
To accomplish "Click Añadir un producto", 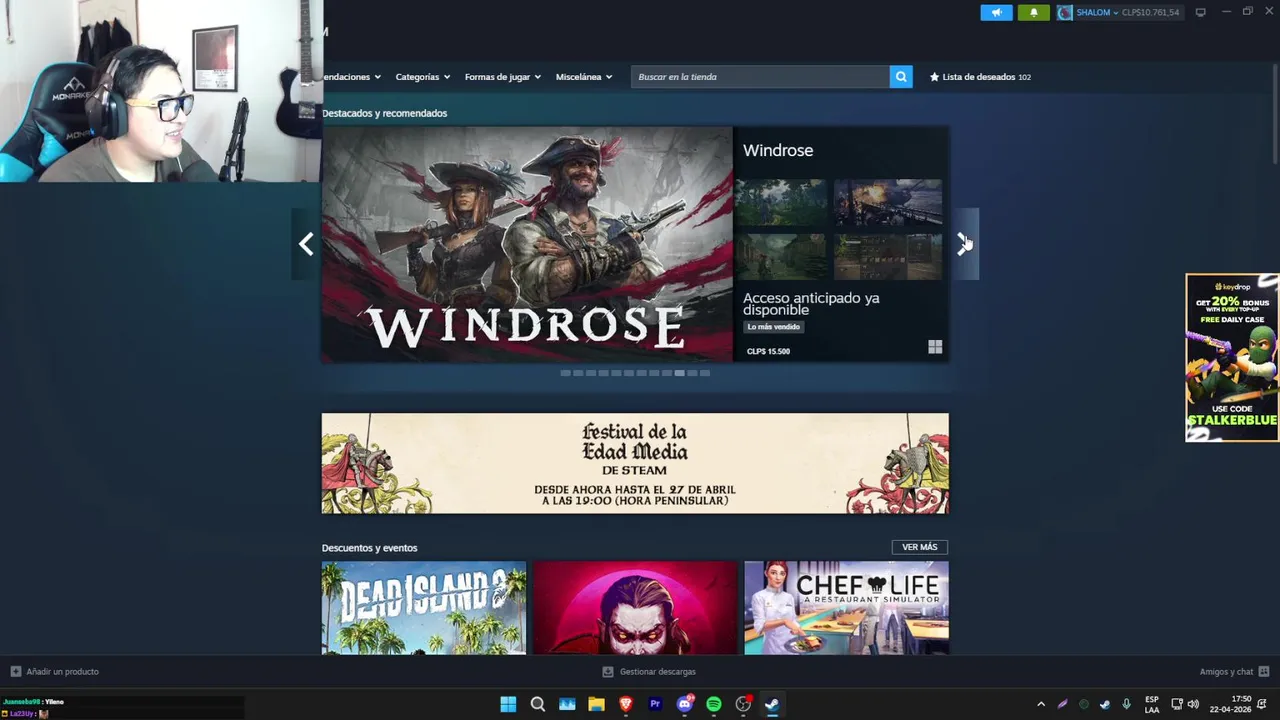I will tap(62, 672).
